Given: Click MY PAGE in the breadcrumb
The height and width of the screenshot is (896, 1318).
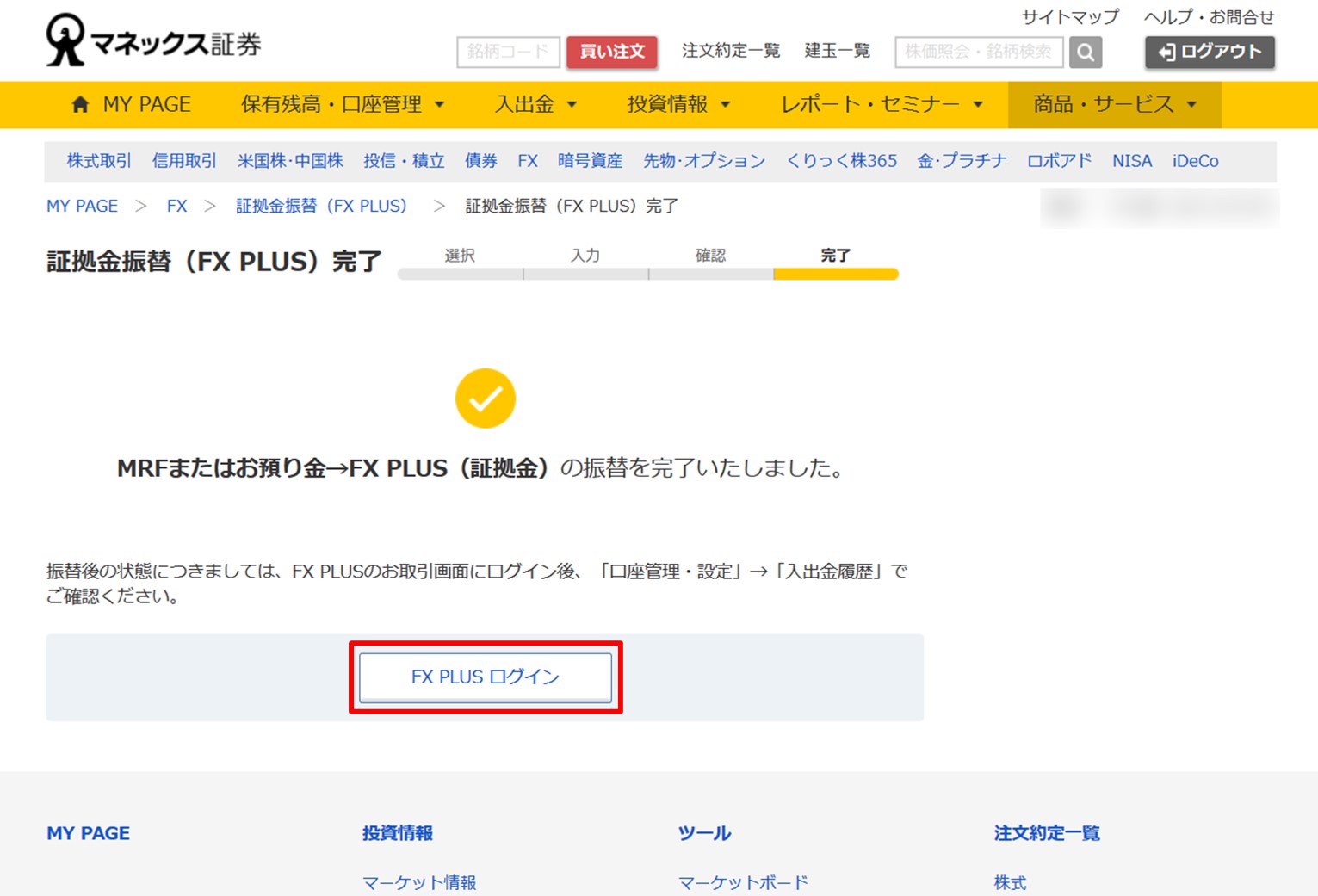Looking at the screenshot, I should (x=82, y=206).
